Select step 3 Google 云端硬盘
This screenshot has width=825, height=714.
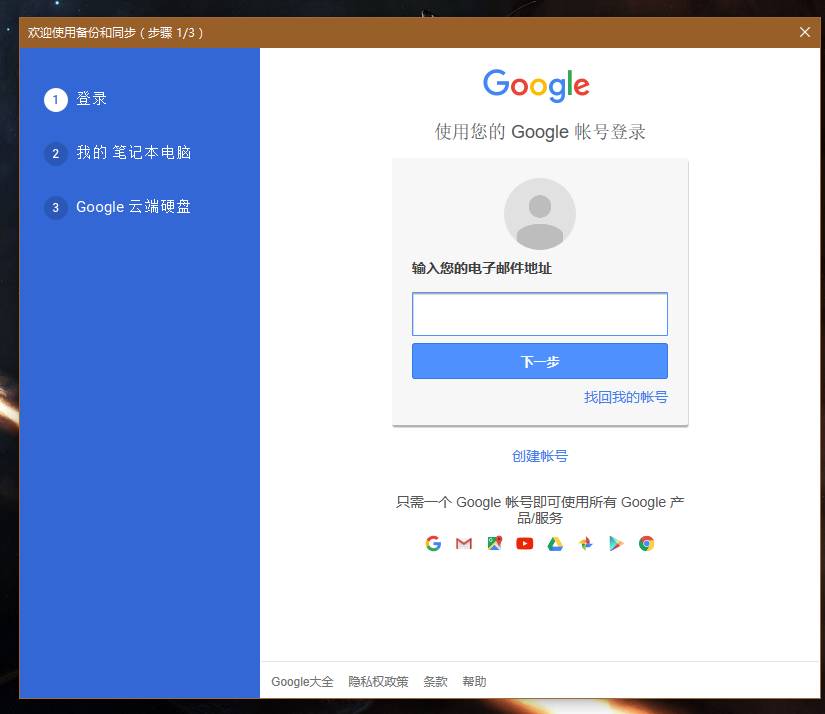(118, 207)
